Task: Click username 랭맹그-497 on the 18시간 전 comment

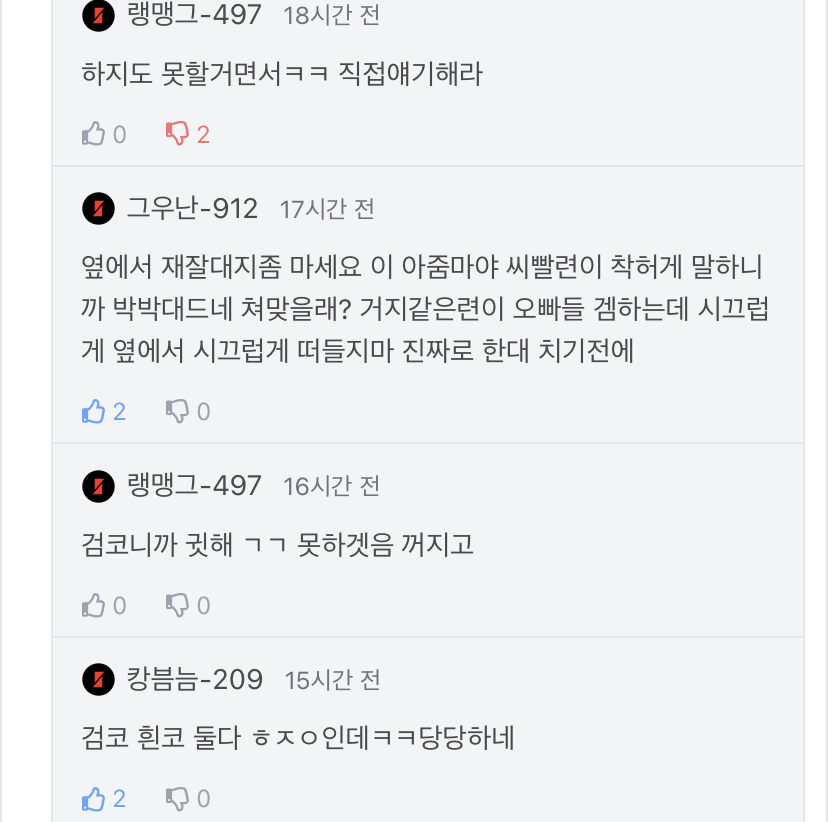Action: pos(195,15)
